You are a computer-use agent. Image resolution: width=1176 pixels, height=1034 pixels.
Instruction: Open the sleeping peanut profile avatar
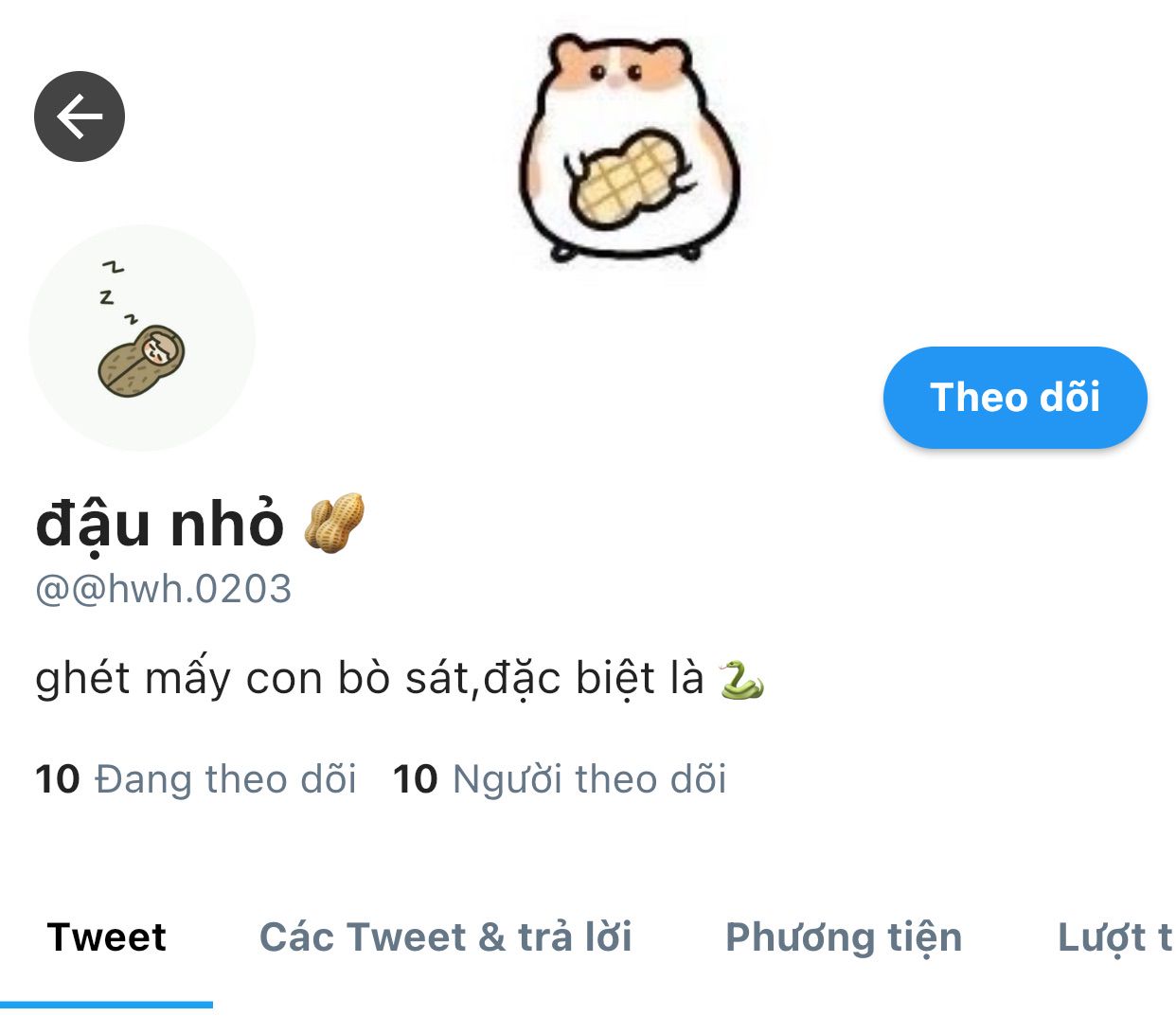coord(142,338)
